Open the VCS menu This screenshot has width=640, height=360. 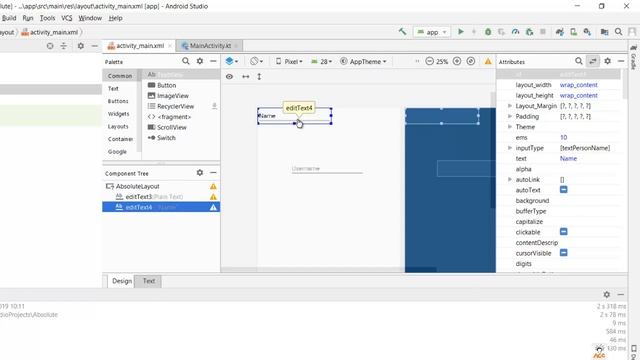[x=67, y=18]
